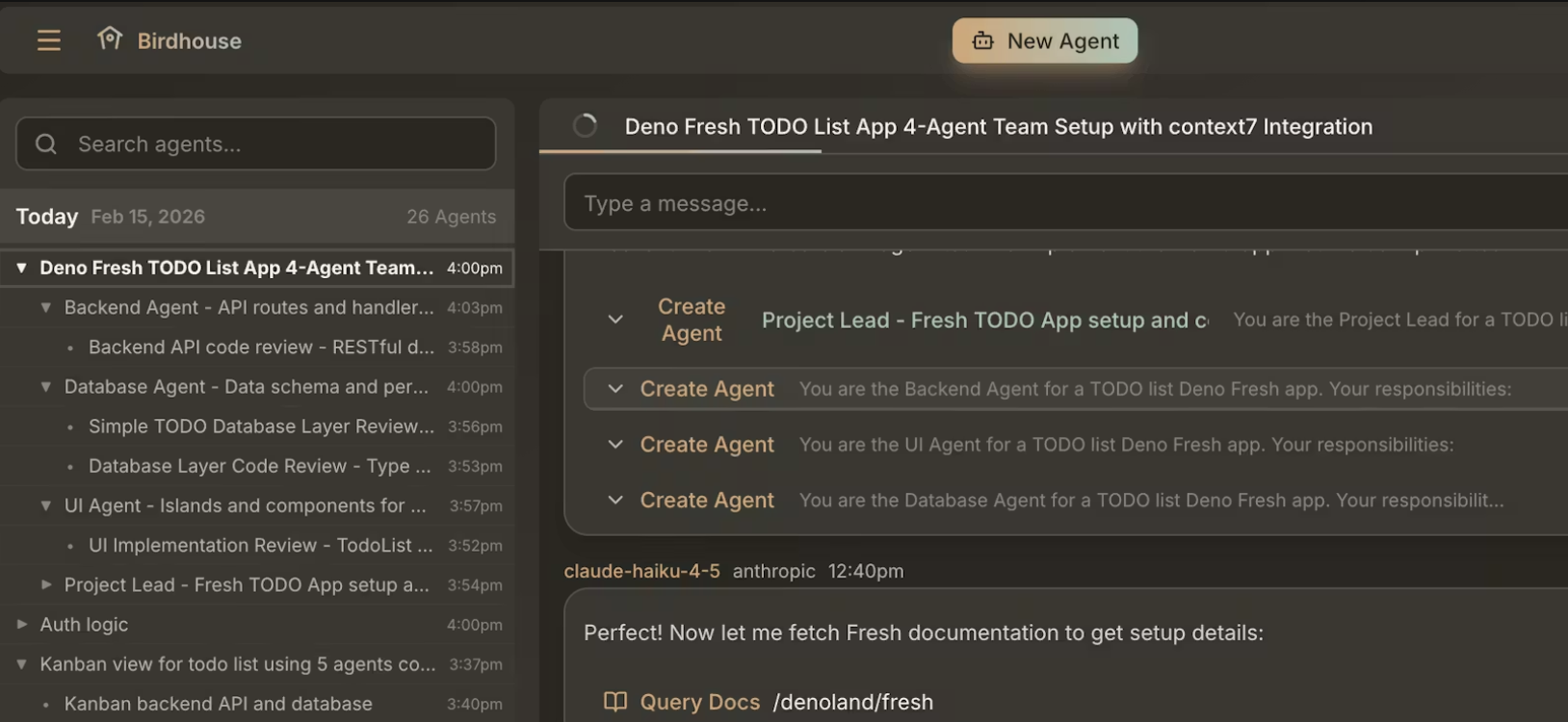Click the Query Docs book icon
The height and width of the screenshot is (722, 1568).
[x=615, y=702]
